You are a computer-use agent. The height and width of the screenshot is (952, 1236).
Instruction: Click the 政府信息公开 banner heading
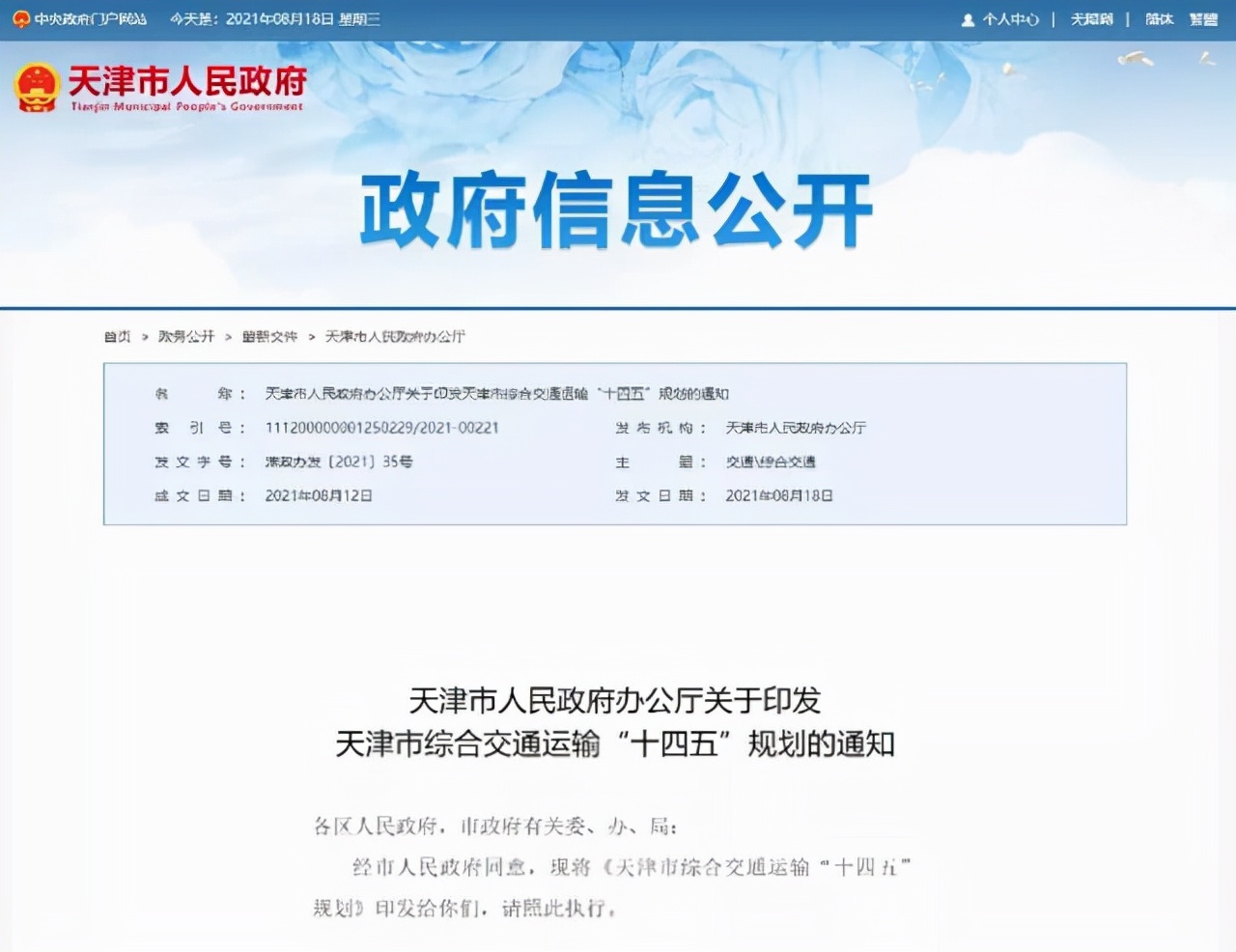click(616, 212)
